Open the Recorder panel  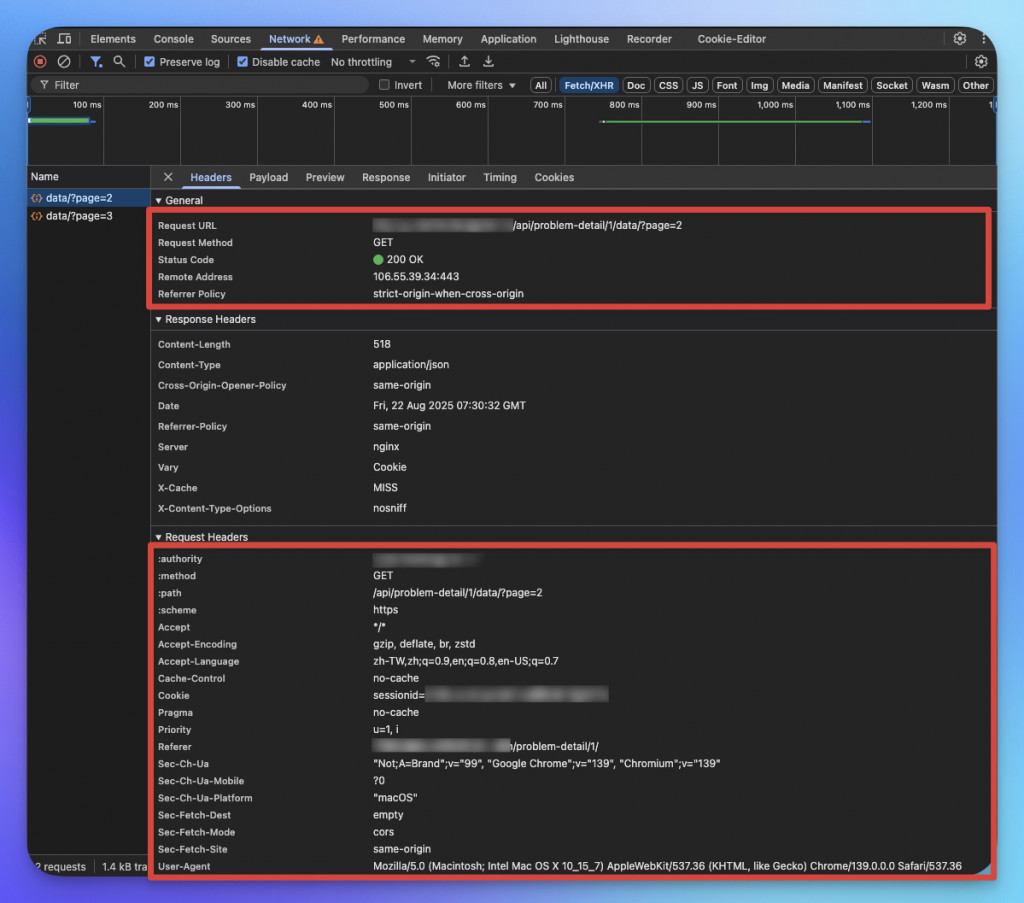[649, 39]
